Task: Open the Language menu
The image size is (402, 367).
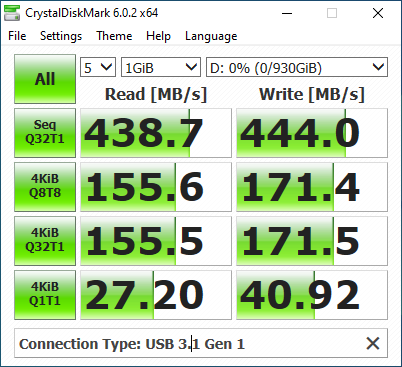Action: pos(211,36)
